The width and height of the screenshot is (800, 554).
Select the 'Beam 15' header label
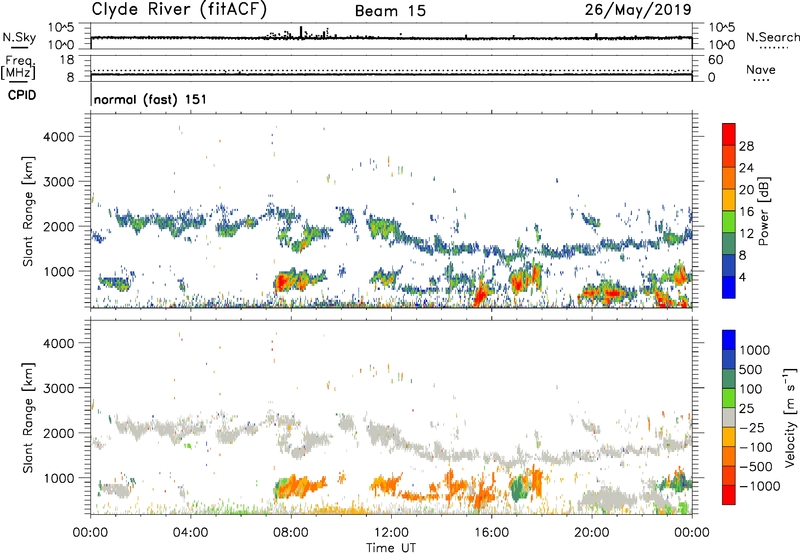coord(390,11)
